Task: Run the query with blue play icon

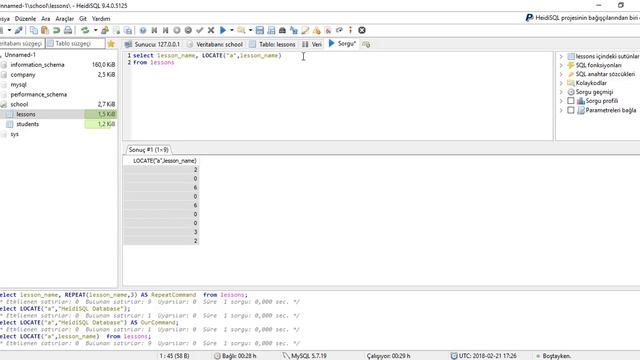Action: tap(223, 30)
